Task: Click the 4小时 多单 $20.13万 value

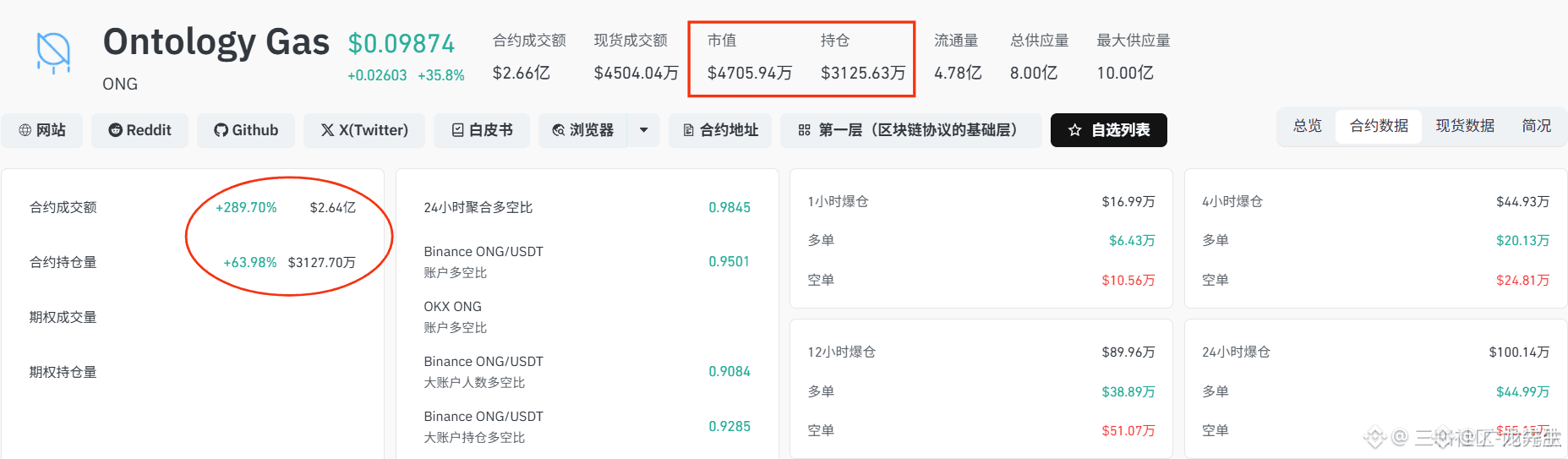Action: (1523, 241)
